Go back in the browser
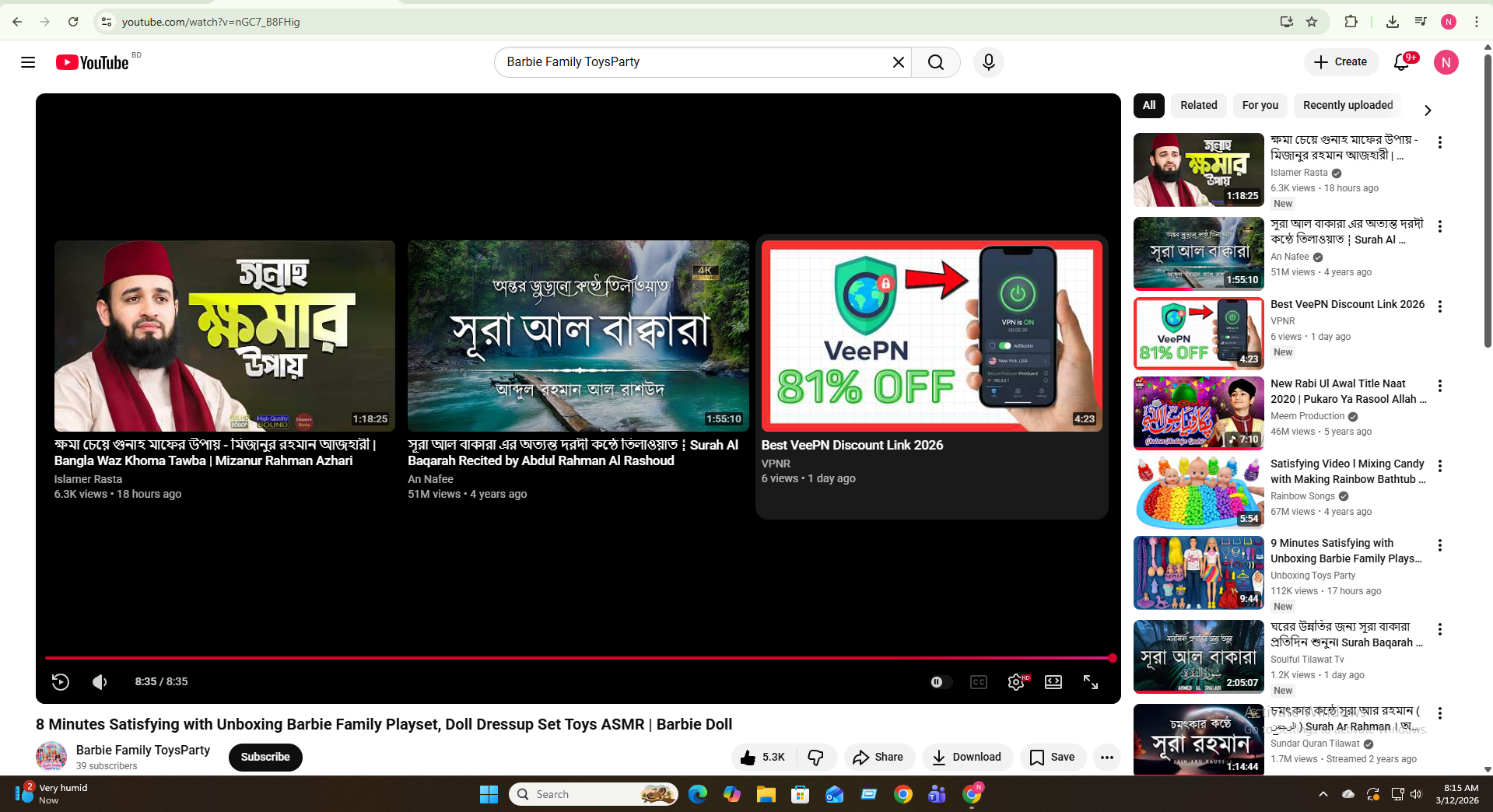Viewport: 1493px width, 812px height. click(17, 22)
